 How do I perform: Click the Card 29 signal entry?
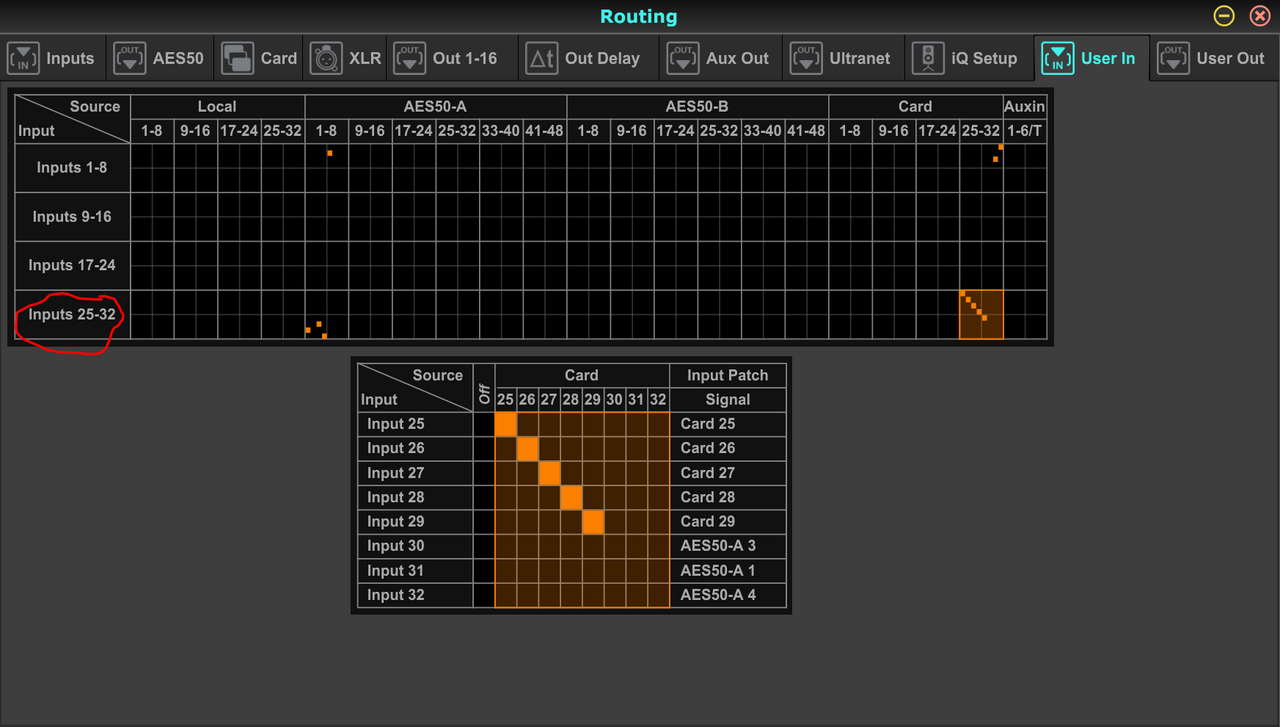[728, 521]
